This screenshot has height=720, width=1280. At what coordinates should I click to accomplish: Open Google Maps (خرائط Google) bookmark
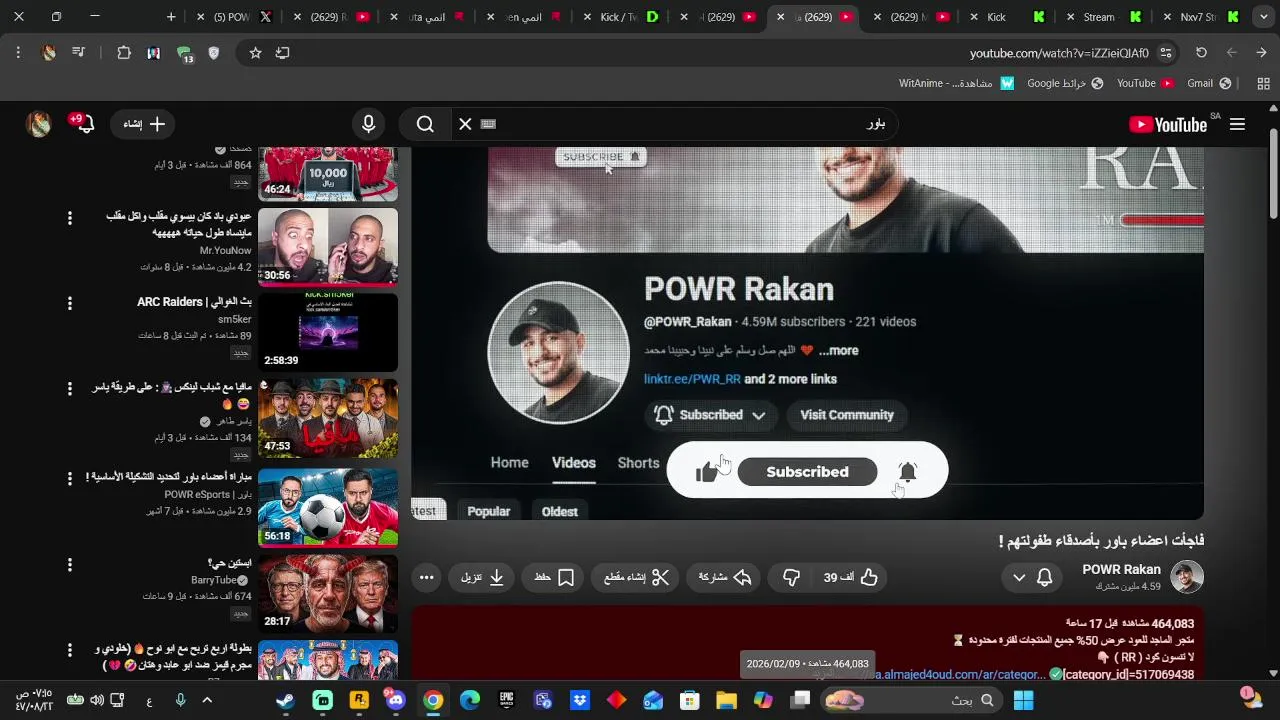click(1065, 83)
